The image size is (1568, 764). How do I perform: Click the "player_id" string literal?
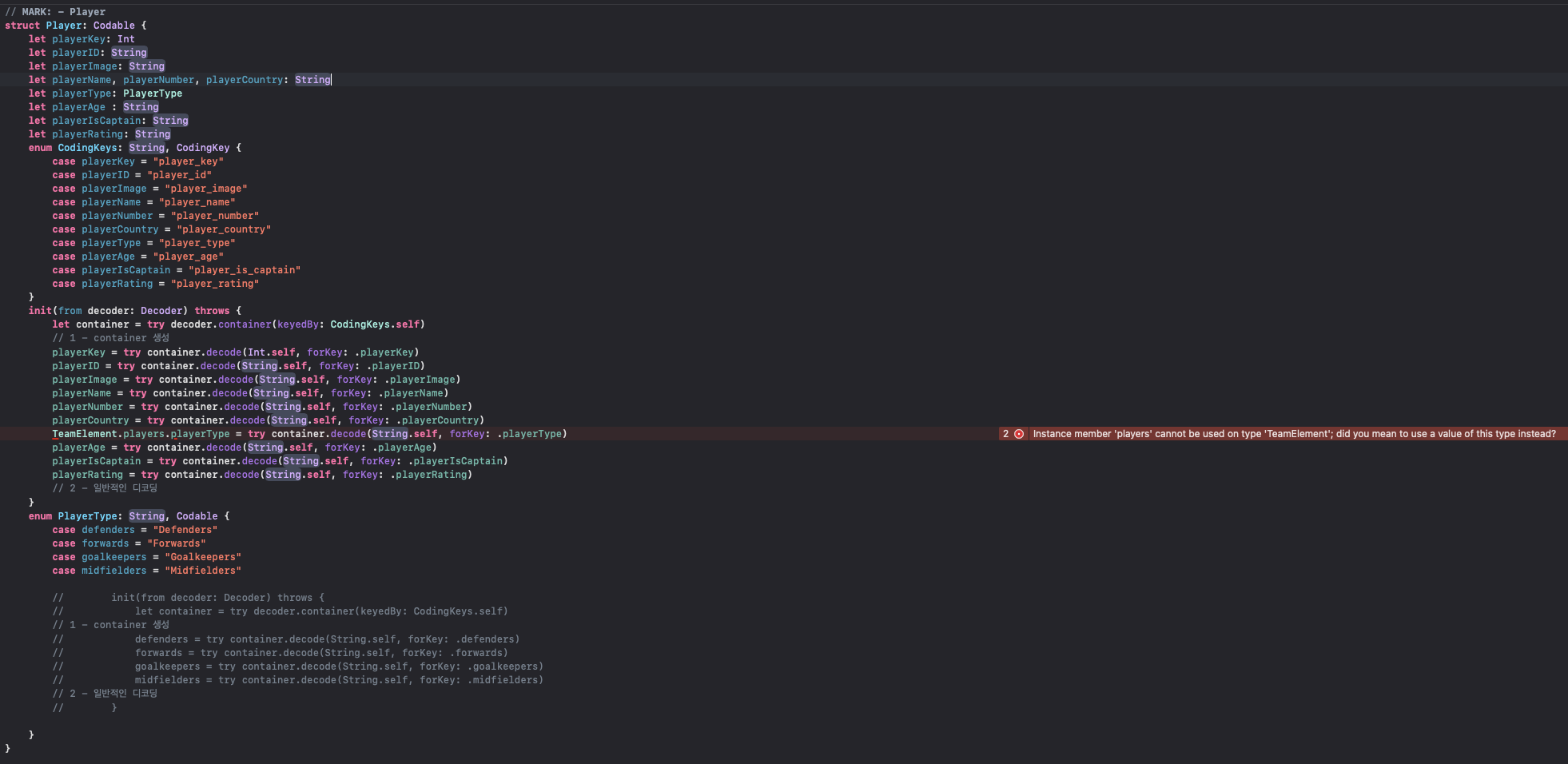[x=180, y=175]
